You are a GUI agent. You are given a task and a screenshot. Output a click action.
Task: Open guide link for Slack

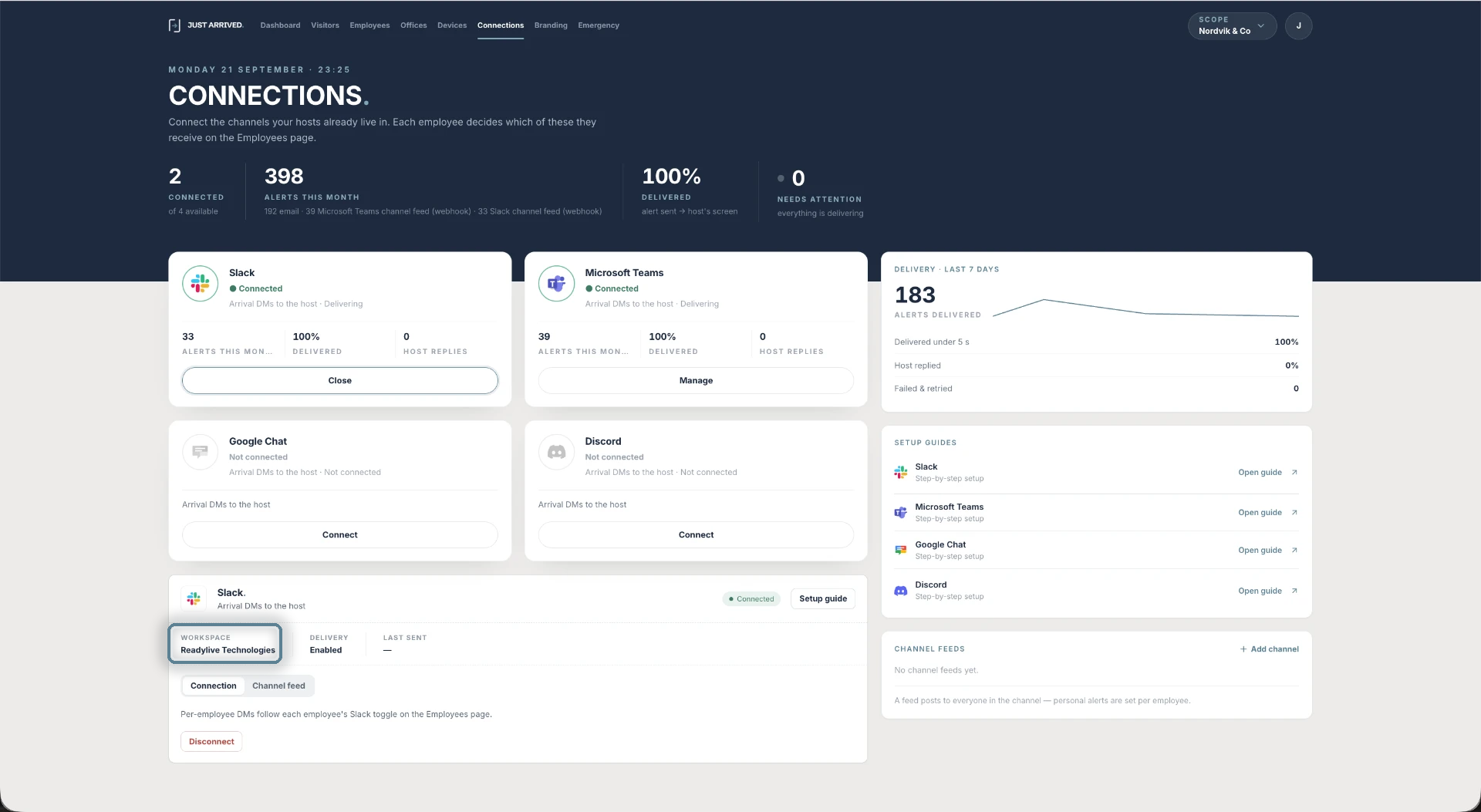point(1260,472)
